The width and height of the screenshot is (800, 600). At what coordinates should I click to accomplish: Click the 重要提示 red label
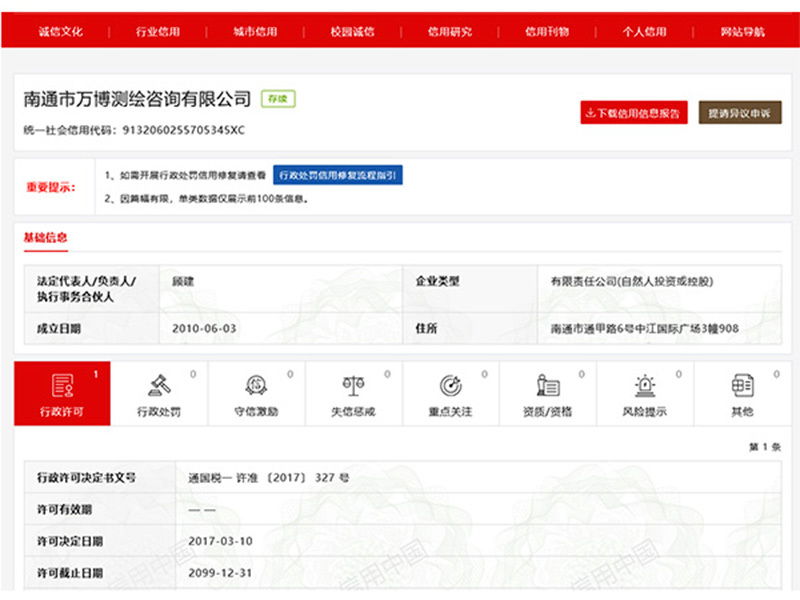click(x=51, y=187)
